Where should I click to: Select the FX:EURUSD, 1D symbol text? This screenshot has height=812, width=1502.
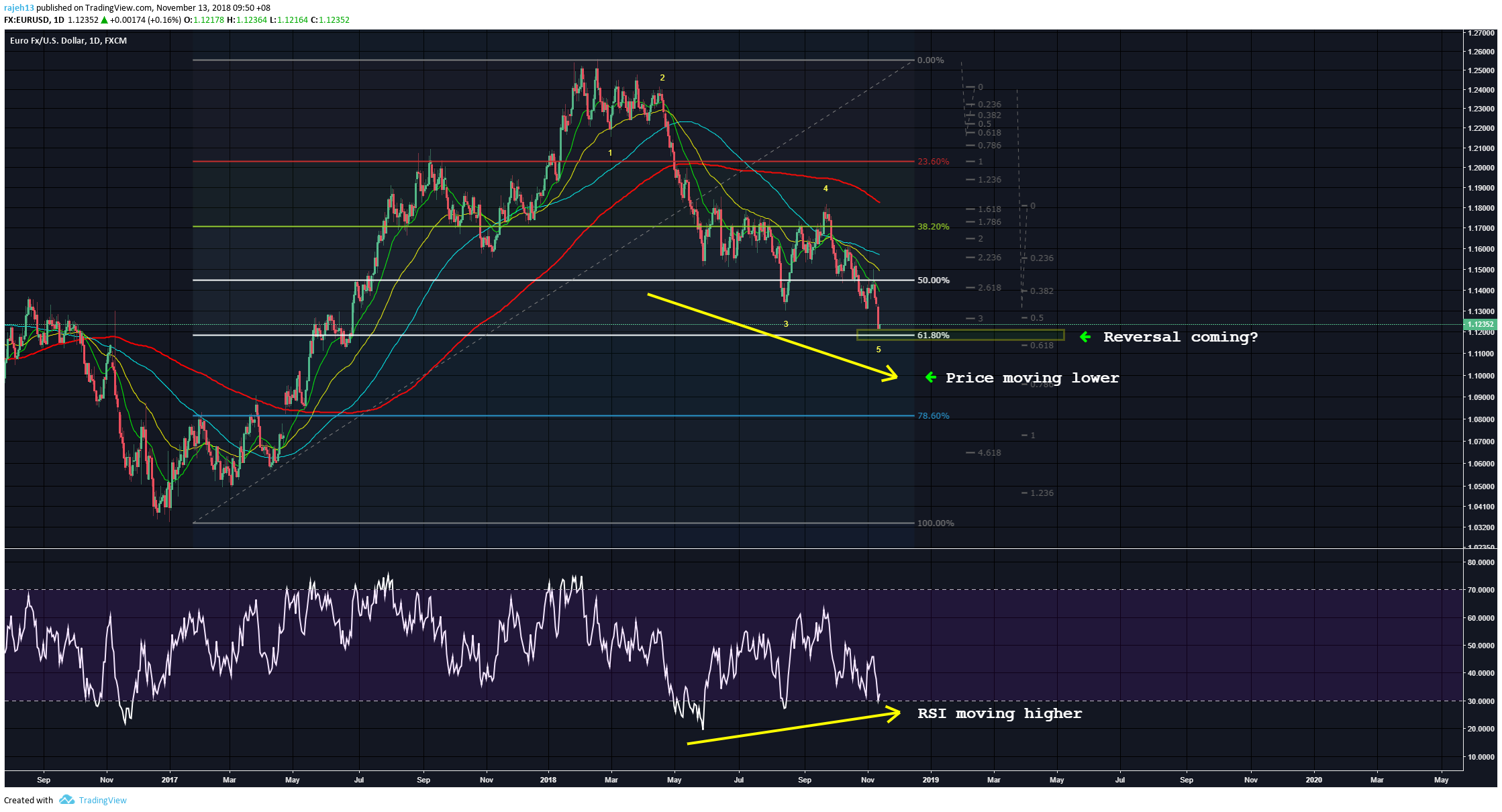[x=34, y=20]
